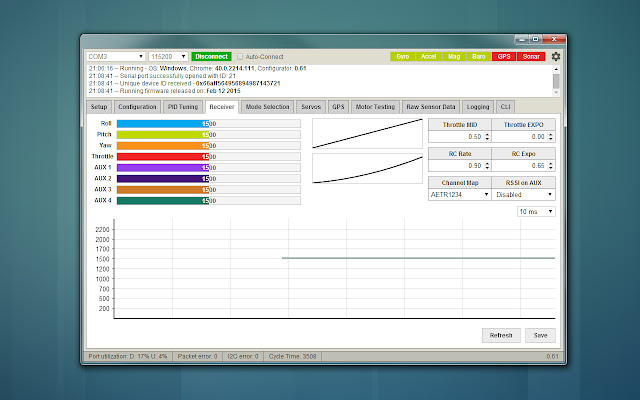Screen dimensions: 640x400
Task: Toggle the Auto-Connect checkbox
Action: click(x=239, y=57)
